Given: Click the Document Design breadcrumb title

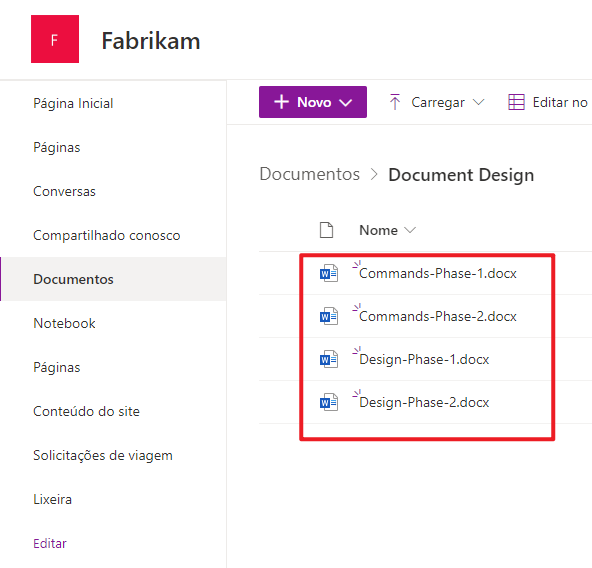Looking at the screenshot, I should tap(461, 175).
